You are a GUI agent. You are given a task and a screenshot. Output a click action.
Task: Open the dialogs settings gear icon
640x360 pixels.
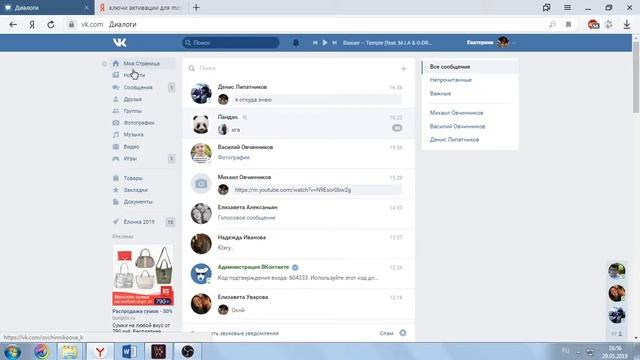(403, 333)
